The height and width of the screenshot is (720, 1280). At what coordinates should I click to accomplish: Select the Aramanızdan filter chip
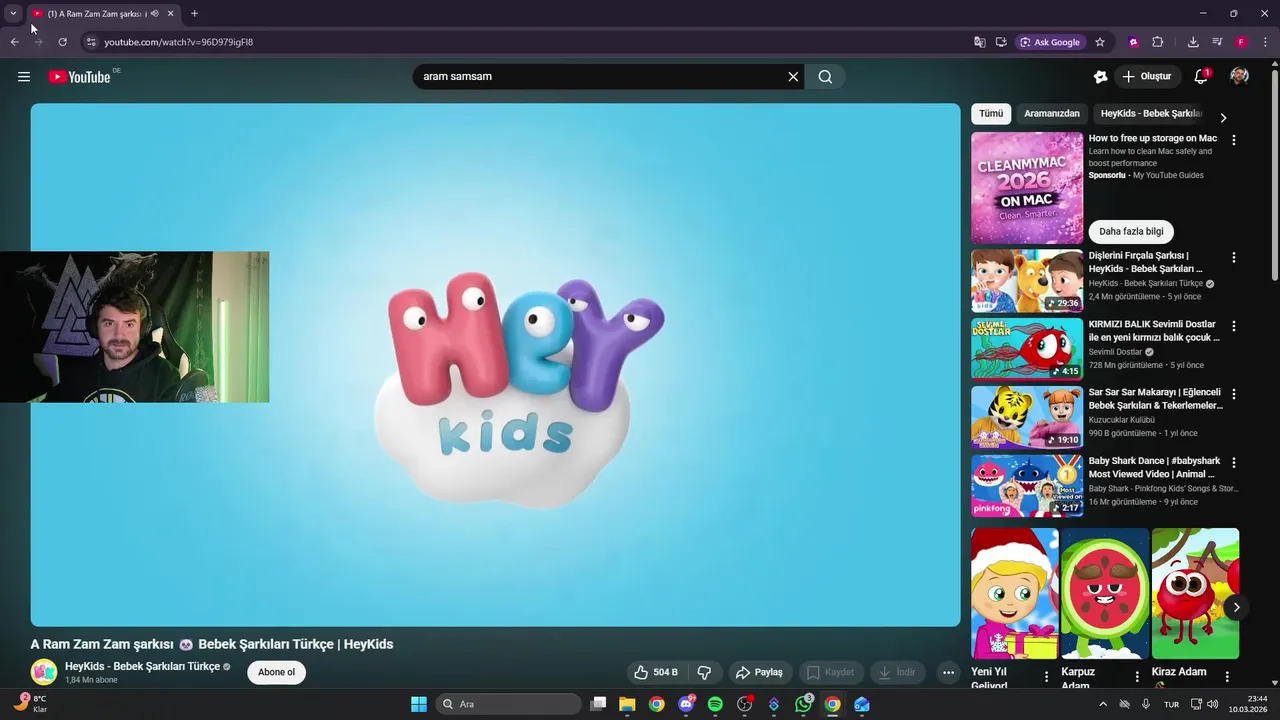[1052, 113]
